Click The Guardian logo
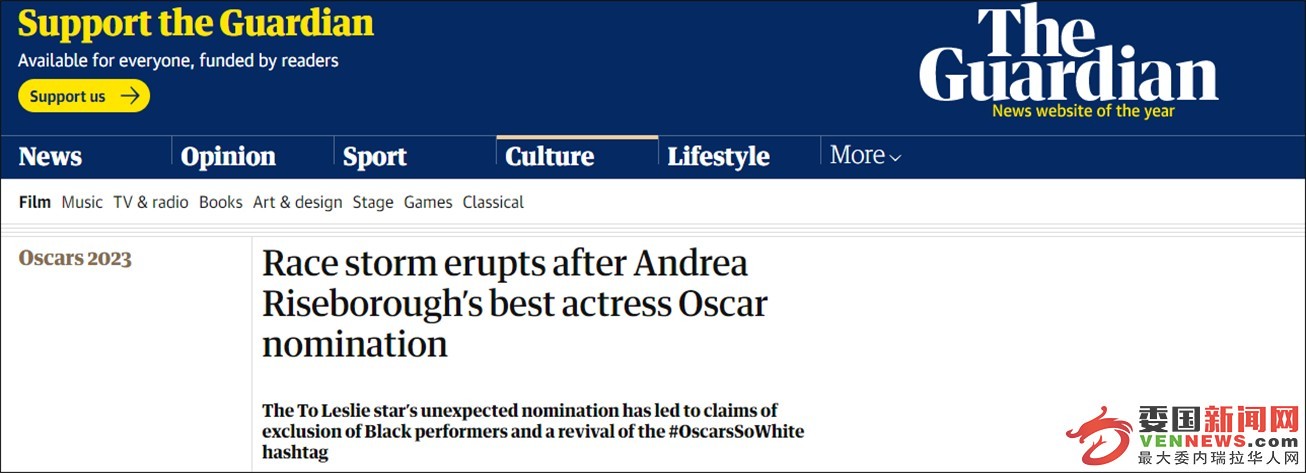1306x473 pixels. coord(1068,55)
